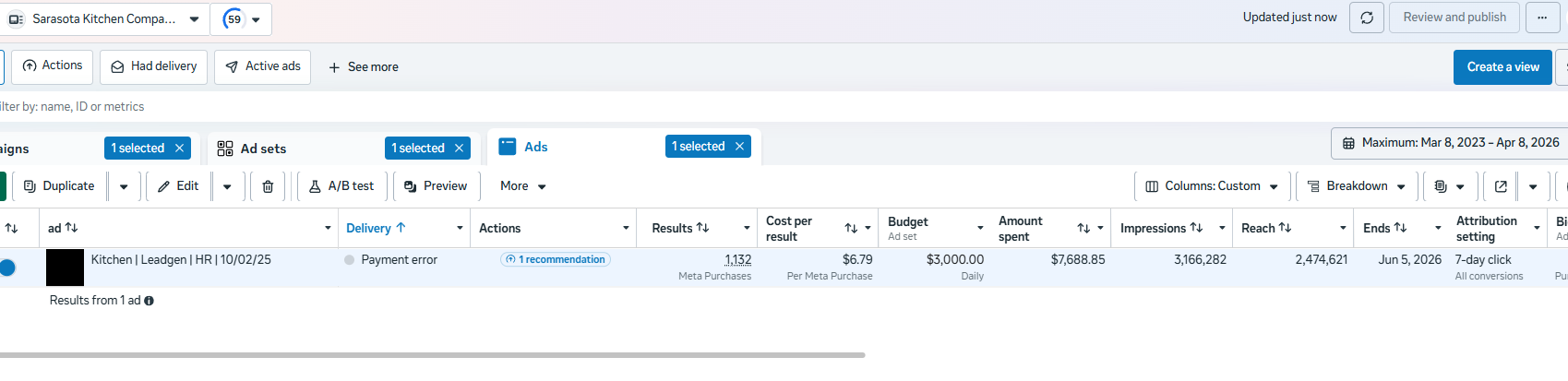Screen dimensions: 1568x381
Task: Clear the Ad sets selected filter
Action: click(459, 148)
